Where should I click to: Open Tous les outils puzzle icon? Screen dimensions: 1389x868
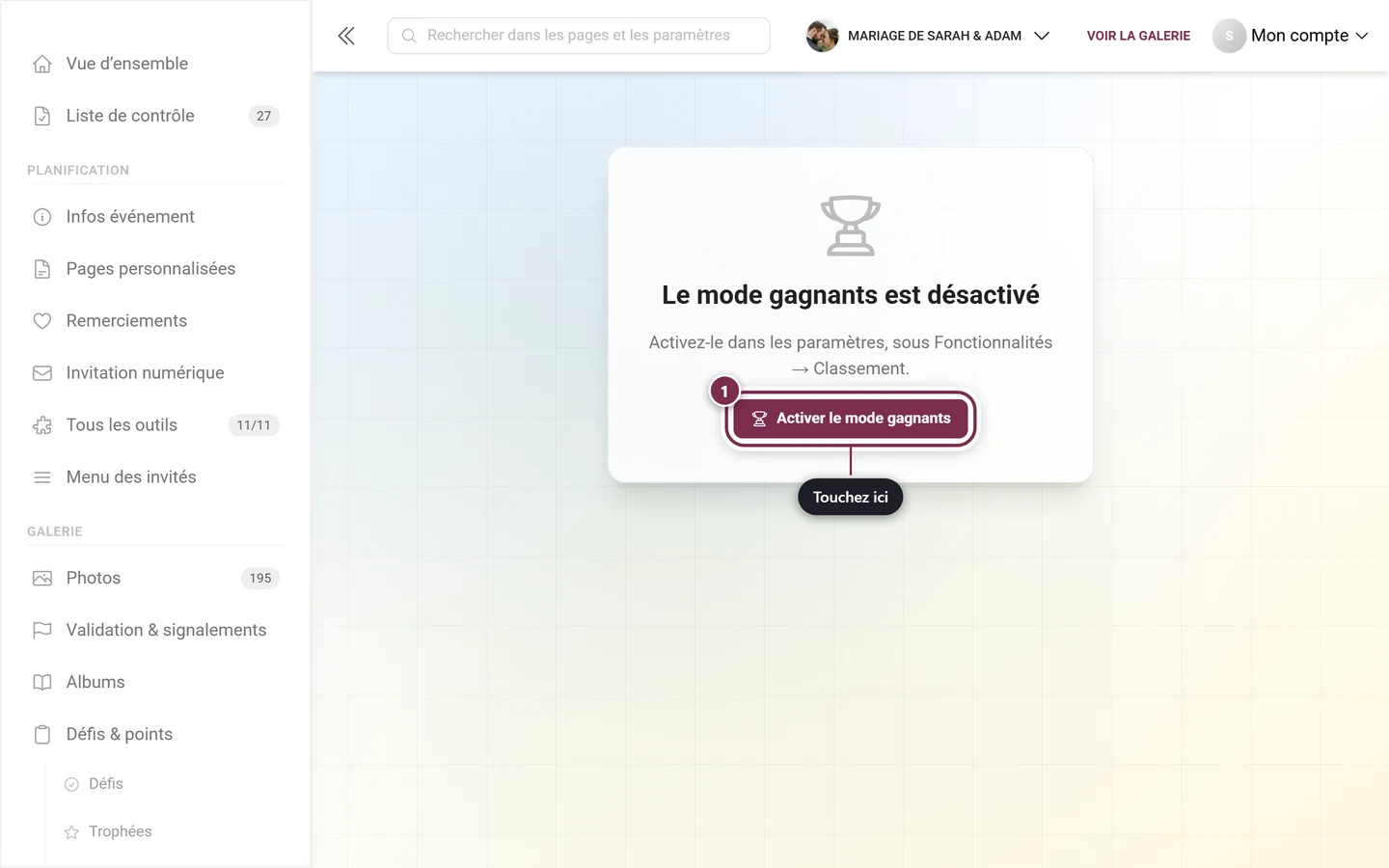[42, 425]
